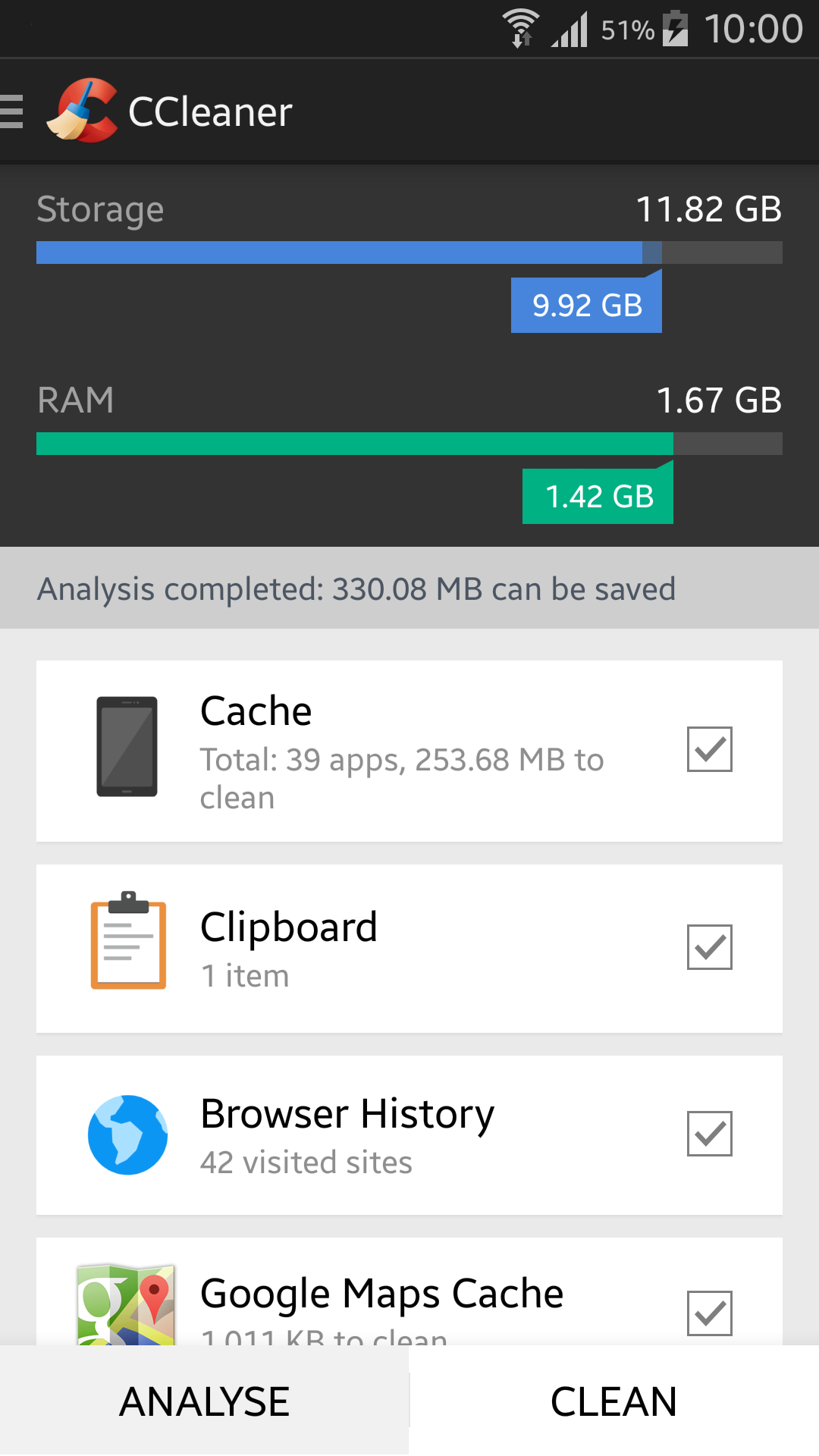
Task: Tap the Browser History globe icon
Action: pyautogui.click(x=127, y=1134)
